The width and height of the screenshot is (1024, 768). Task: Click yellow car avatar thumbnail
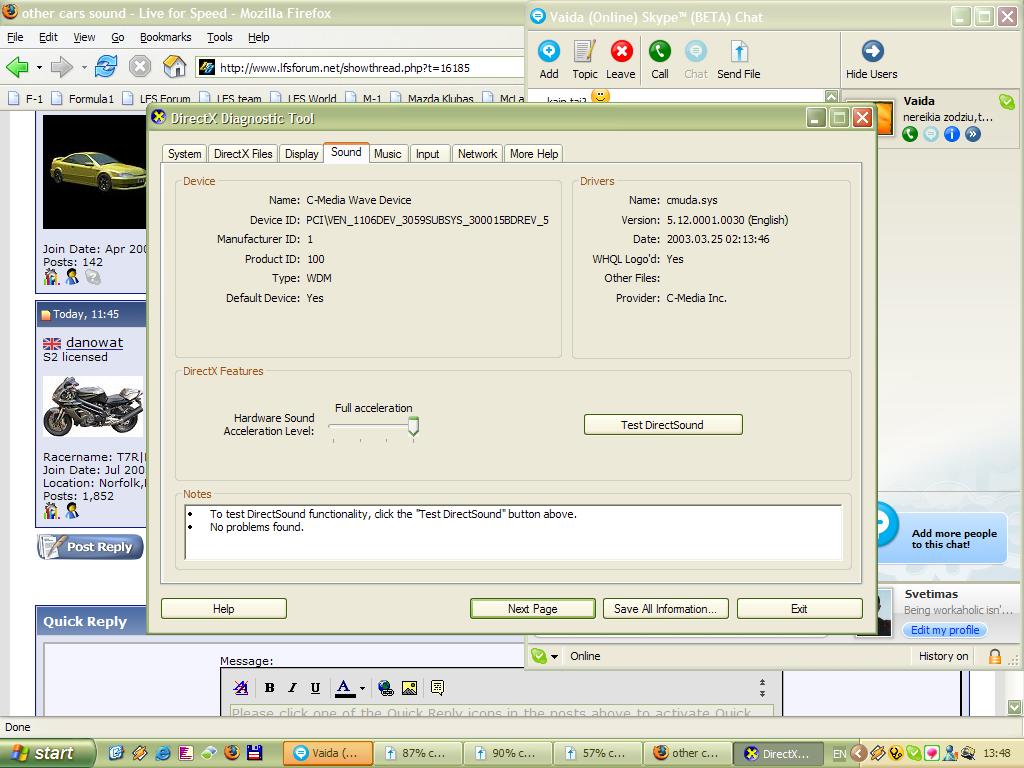pos(95,172)
